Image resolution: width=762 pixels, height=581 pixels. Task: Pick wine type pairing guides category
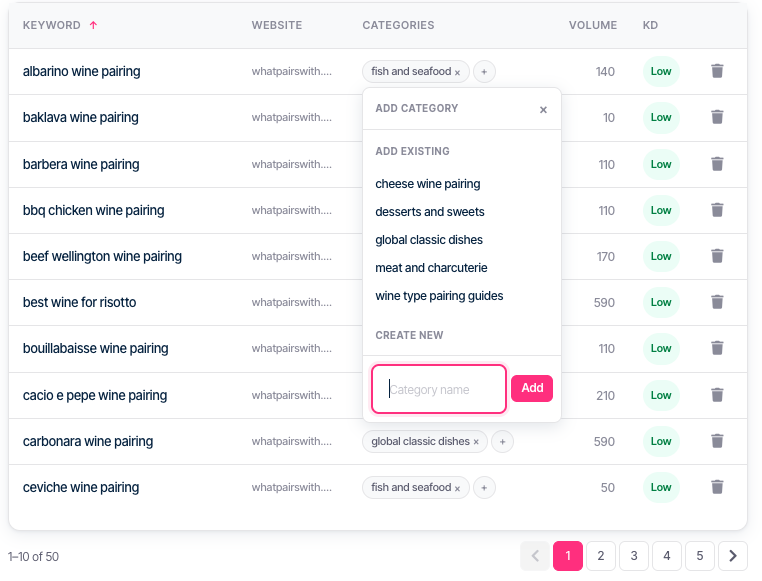pos(439,296)
